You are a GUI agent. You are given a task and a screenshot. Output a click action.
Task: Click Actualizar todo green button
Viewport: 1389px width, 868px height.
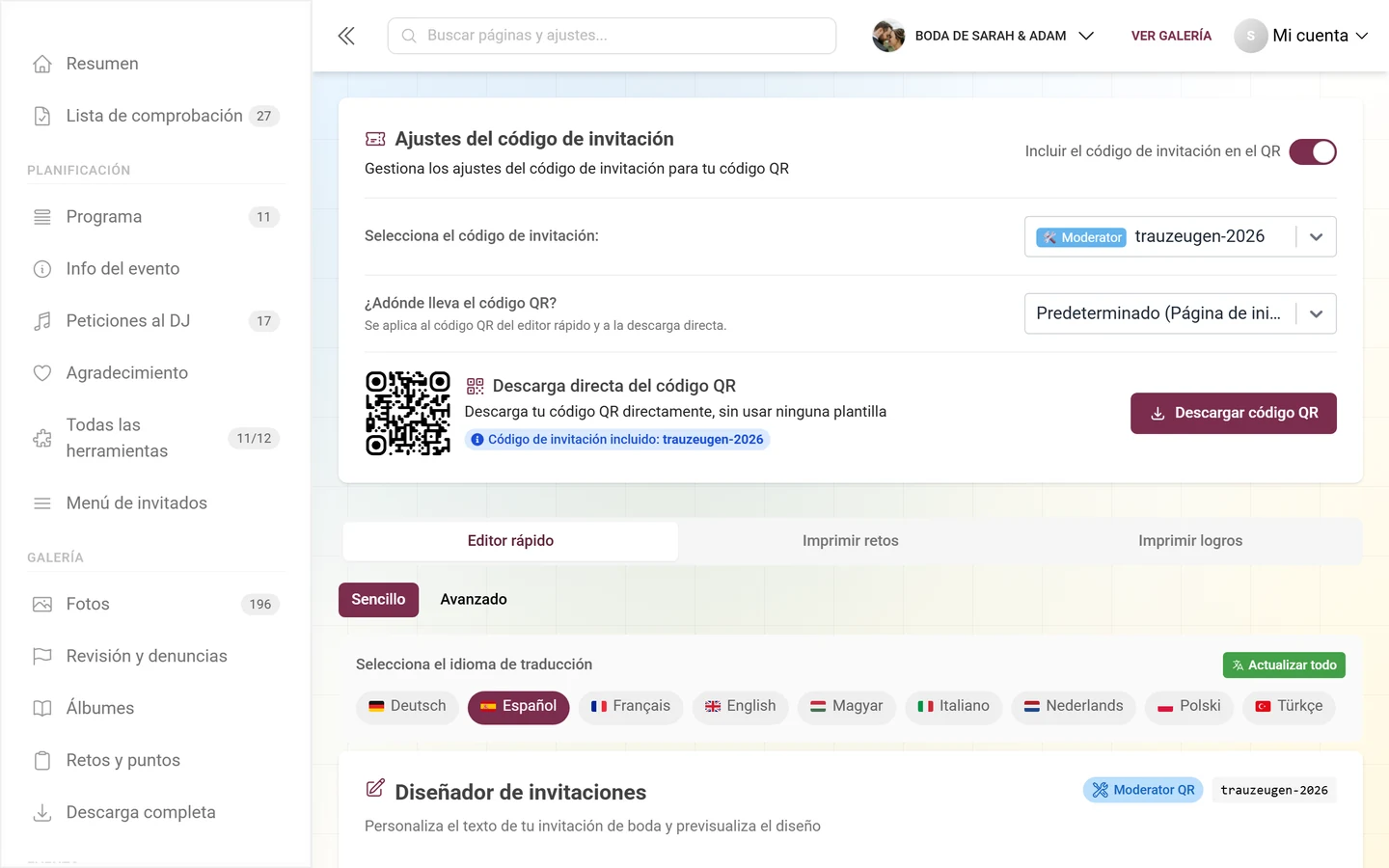[1284, 665]
